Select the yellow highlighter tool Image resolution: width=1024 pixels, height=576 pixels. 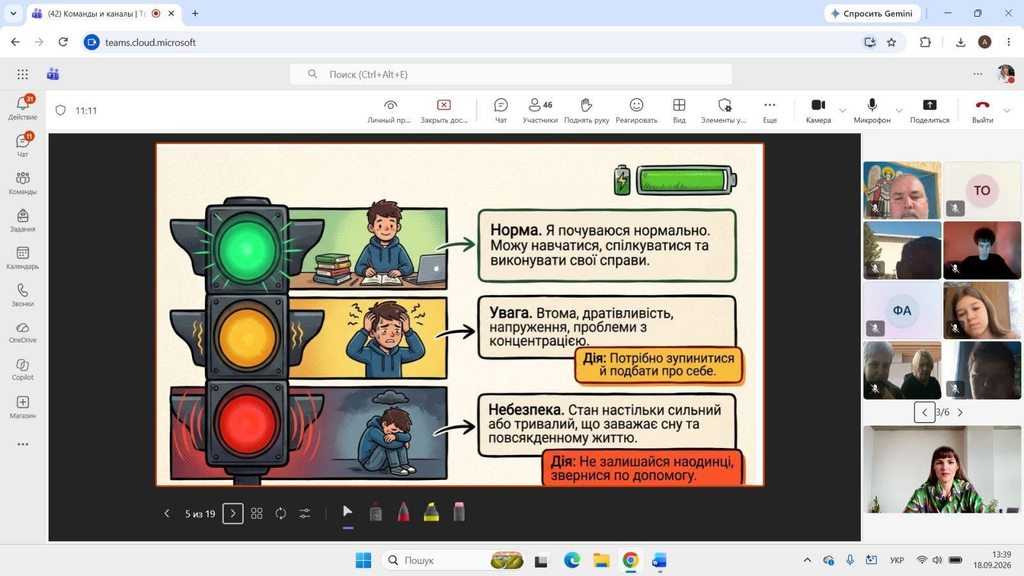click(x=431, y=513)
